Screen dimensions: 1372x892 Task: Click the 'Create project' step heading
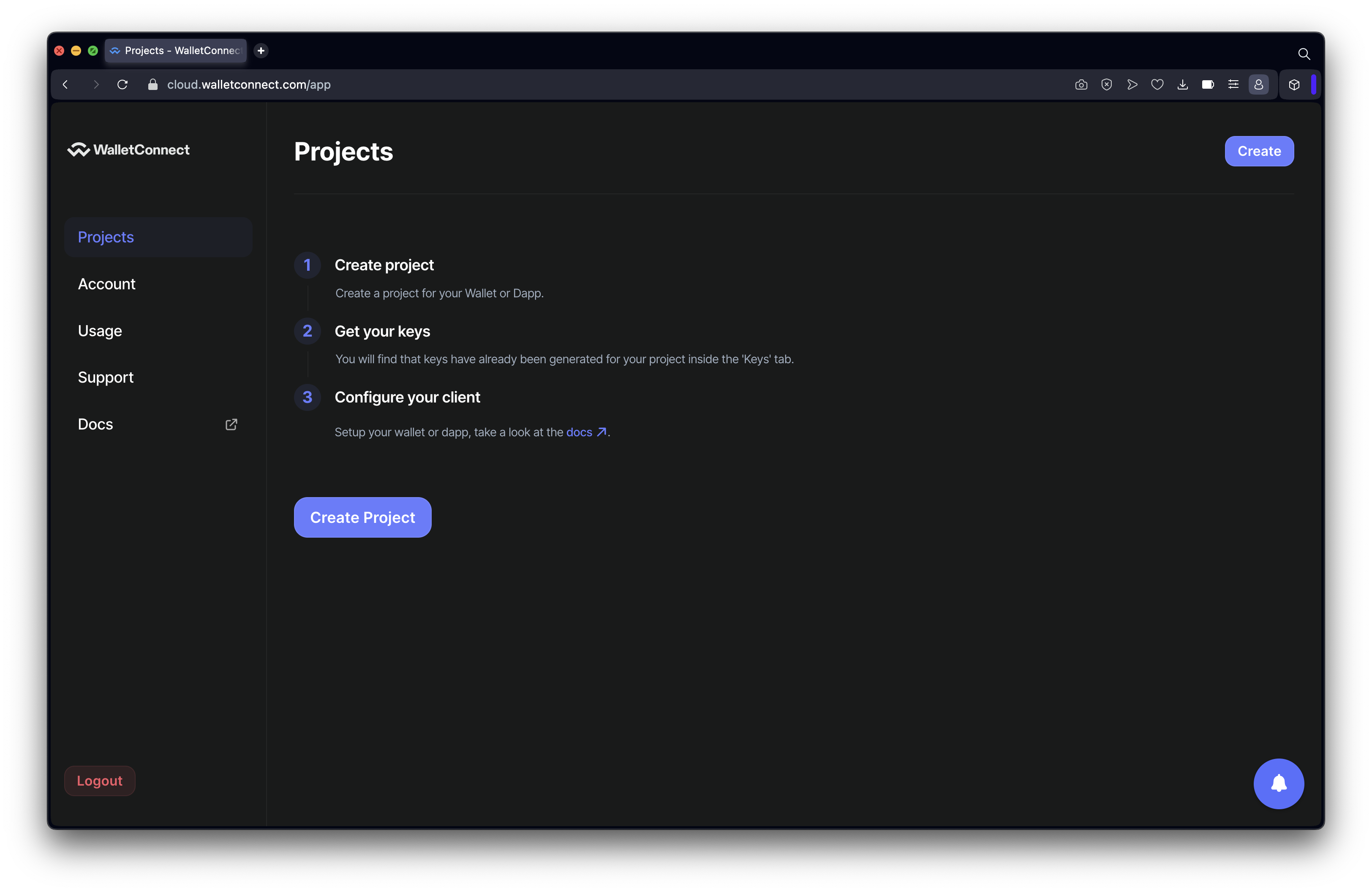384,265
